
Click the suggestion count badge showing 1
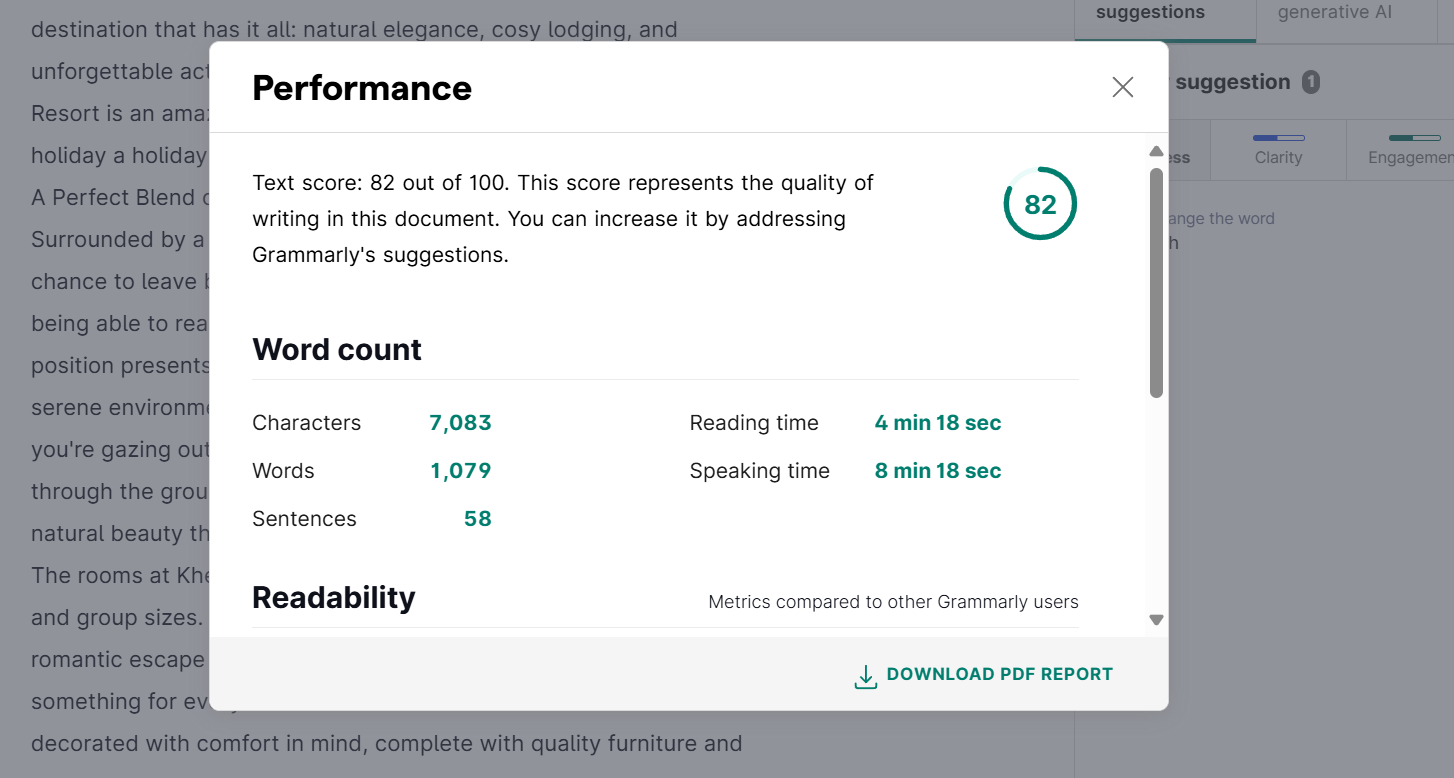[x=1311, y=82]
